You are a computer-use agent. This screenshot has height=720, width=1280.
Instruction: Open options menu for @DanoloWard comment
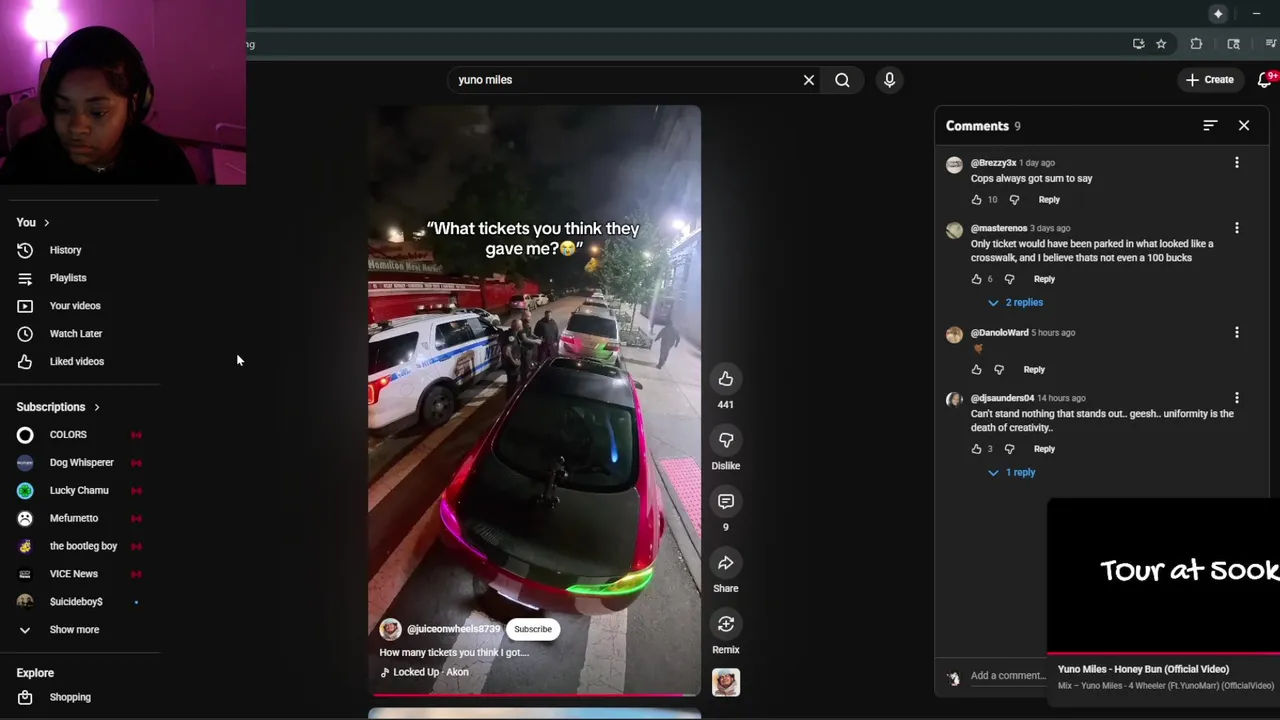1236,333
